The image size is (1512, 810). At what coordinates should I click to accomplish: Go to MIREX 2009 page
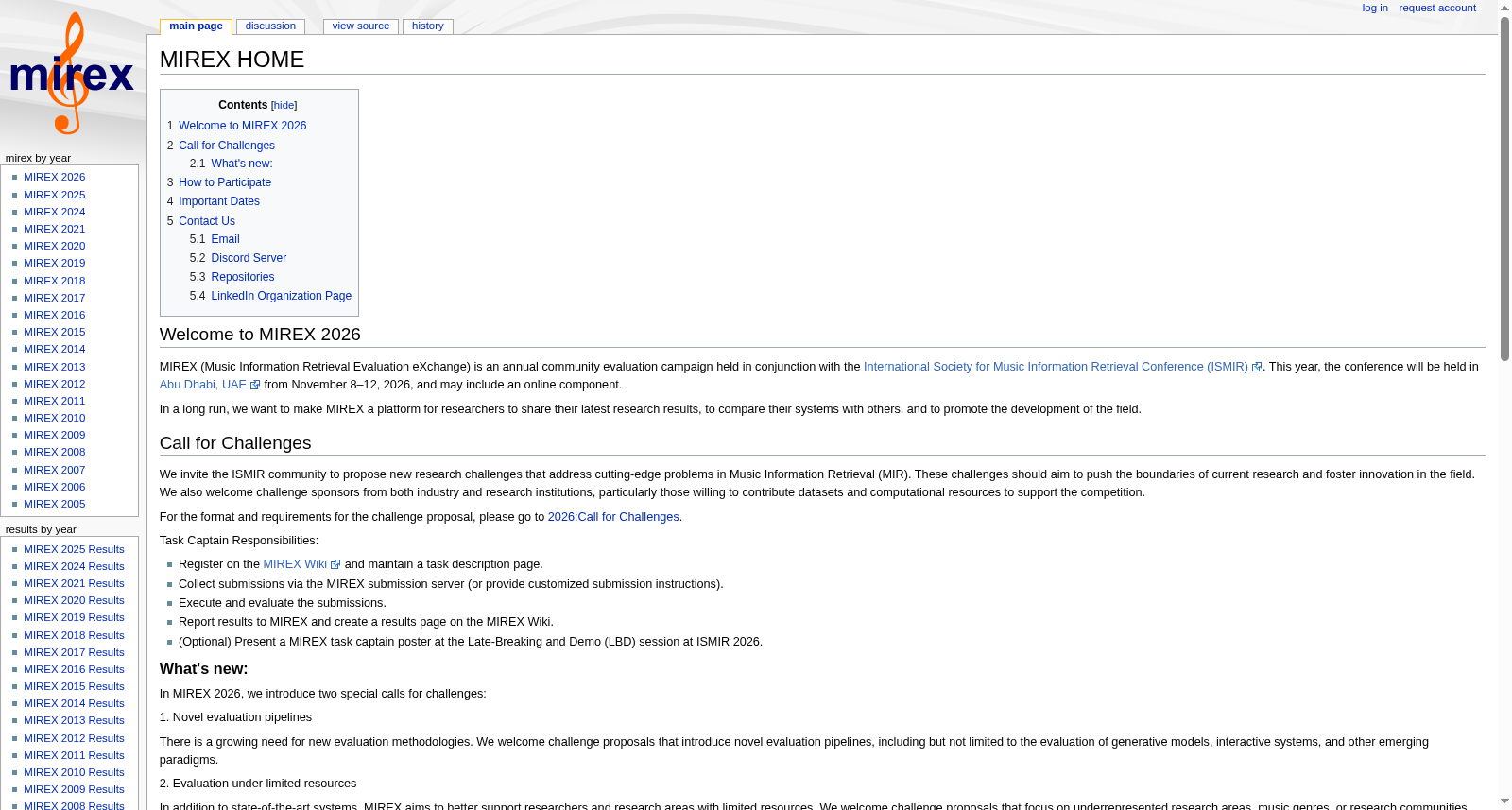[x=55, y=435]
